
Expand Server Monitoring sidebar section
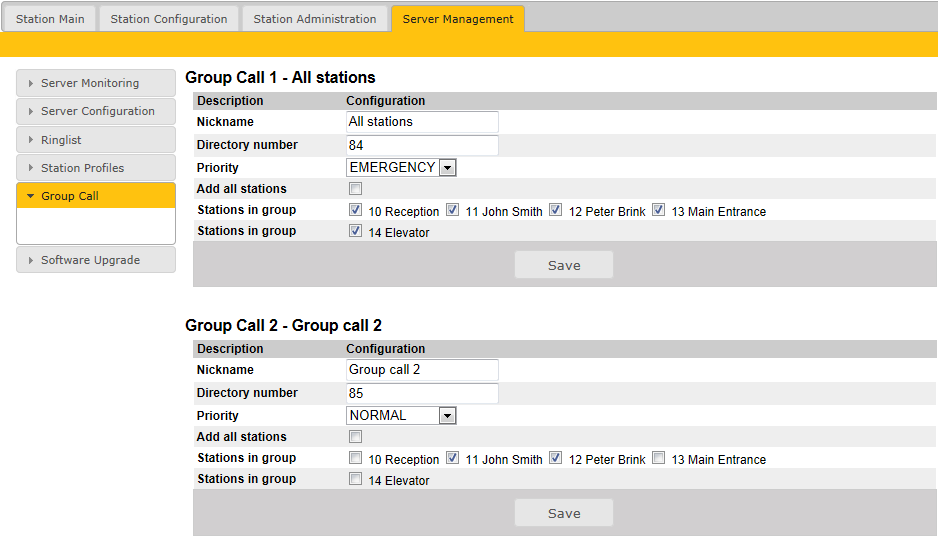point(96,83)
